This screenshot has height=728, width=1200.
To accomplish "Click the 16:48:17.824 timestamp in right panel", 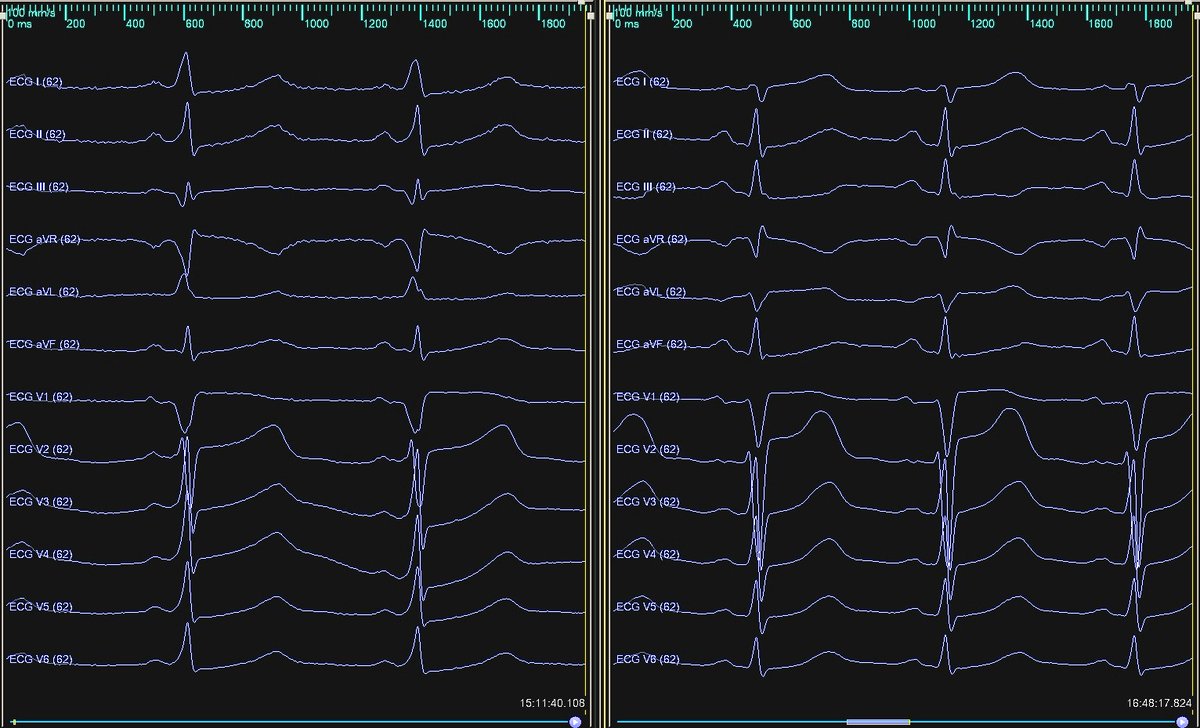I will (x=1160, y=703).
